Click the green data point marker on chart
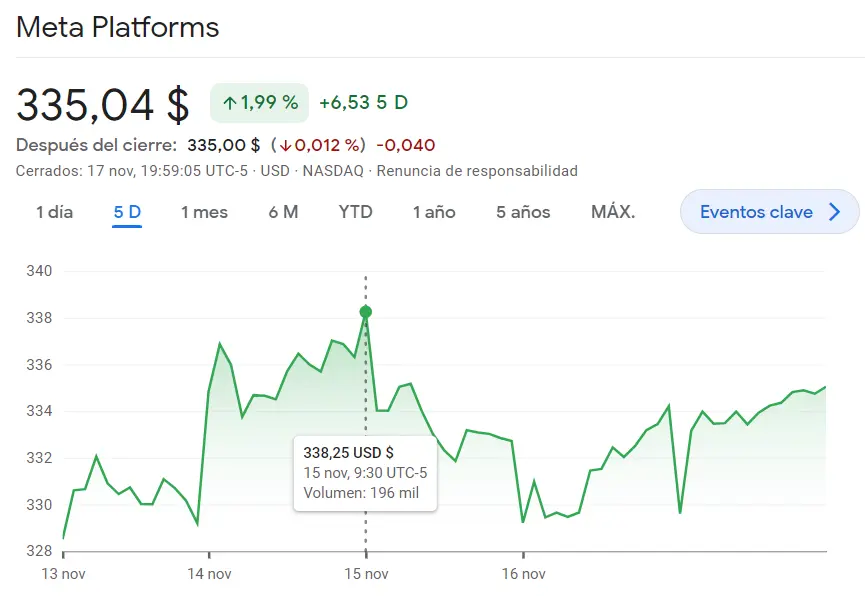Screen dimensions: 865x596 [366, 311]
